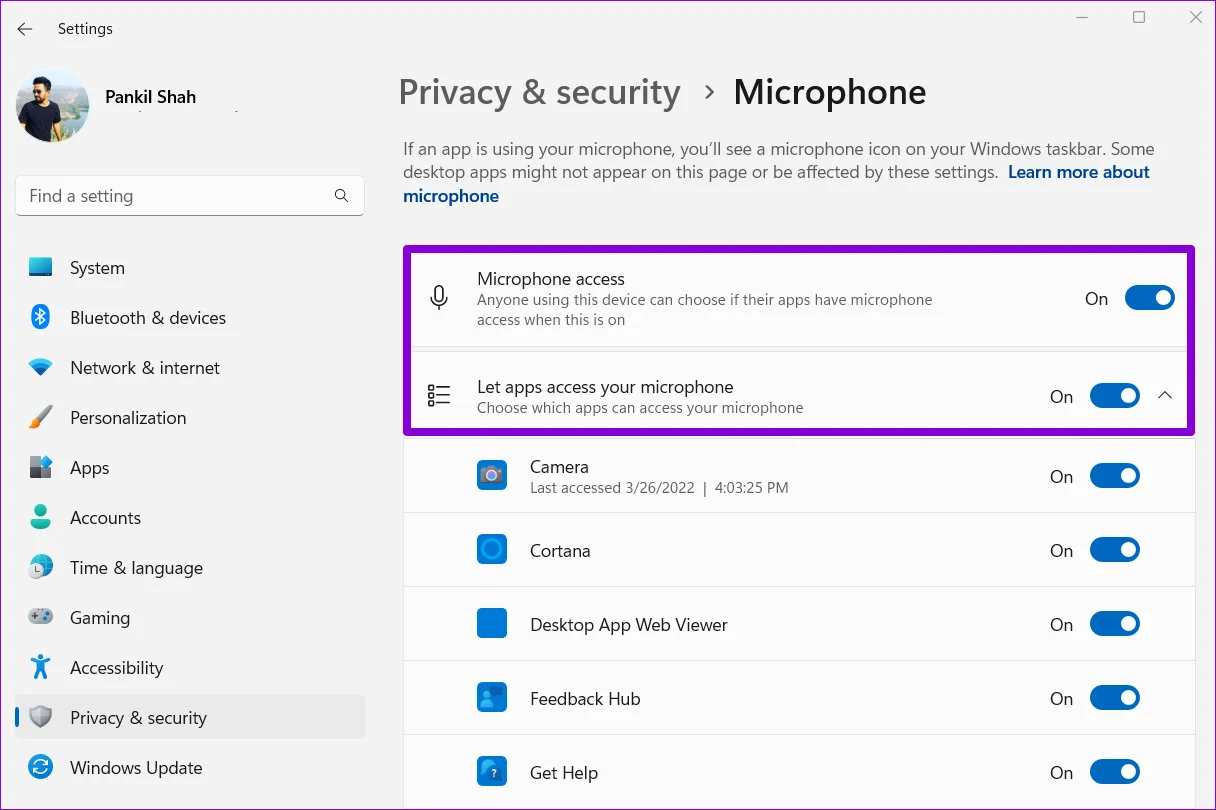Click the Gaming controller icon

coord(40,618)
